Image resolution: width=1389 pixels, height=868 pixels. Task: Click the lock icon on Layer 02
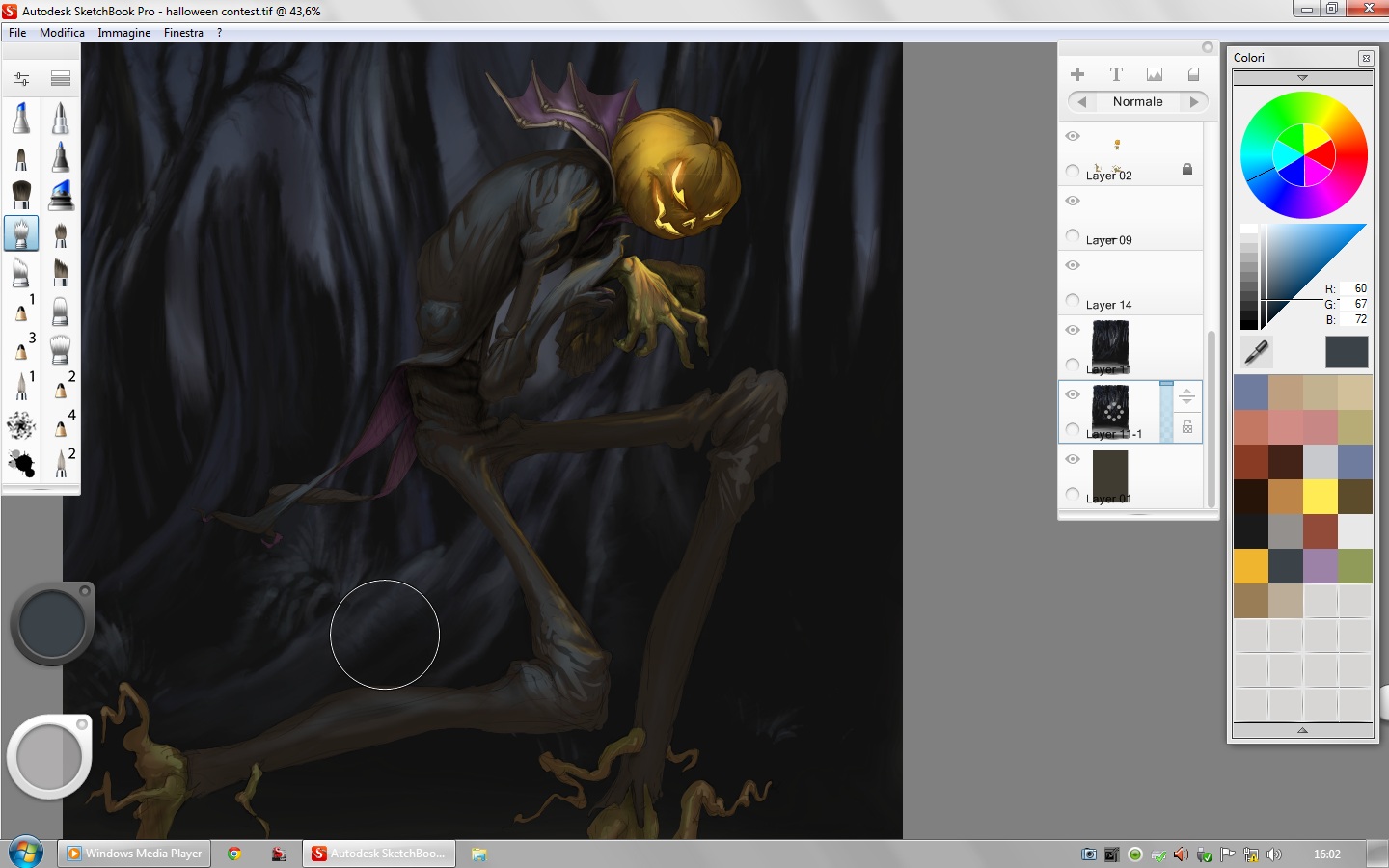click(x=1187, y=169)
